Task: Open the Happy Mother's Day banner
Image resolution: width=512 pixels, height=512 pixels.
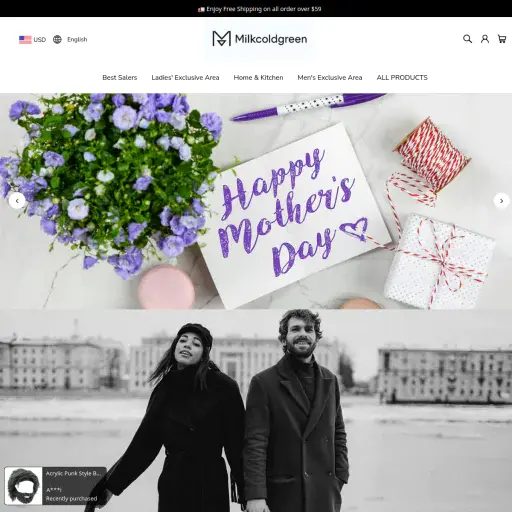Action: pyautogui.click(x=256, y=201)
